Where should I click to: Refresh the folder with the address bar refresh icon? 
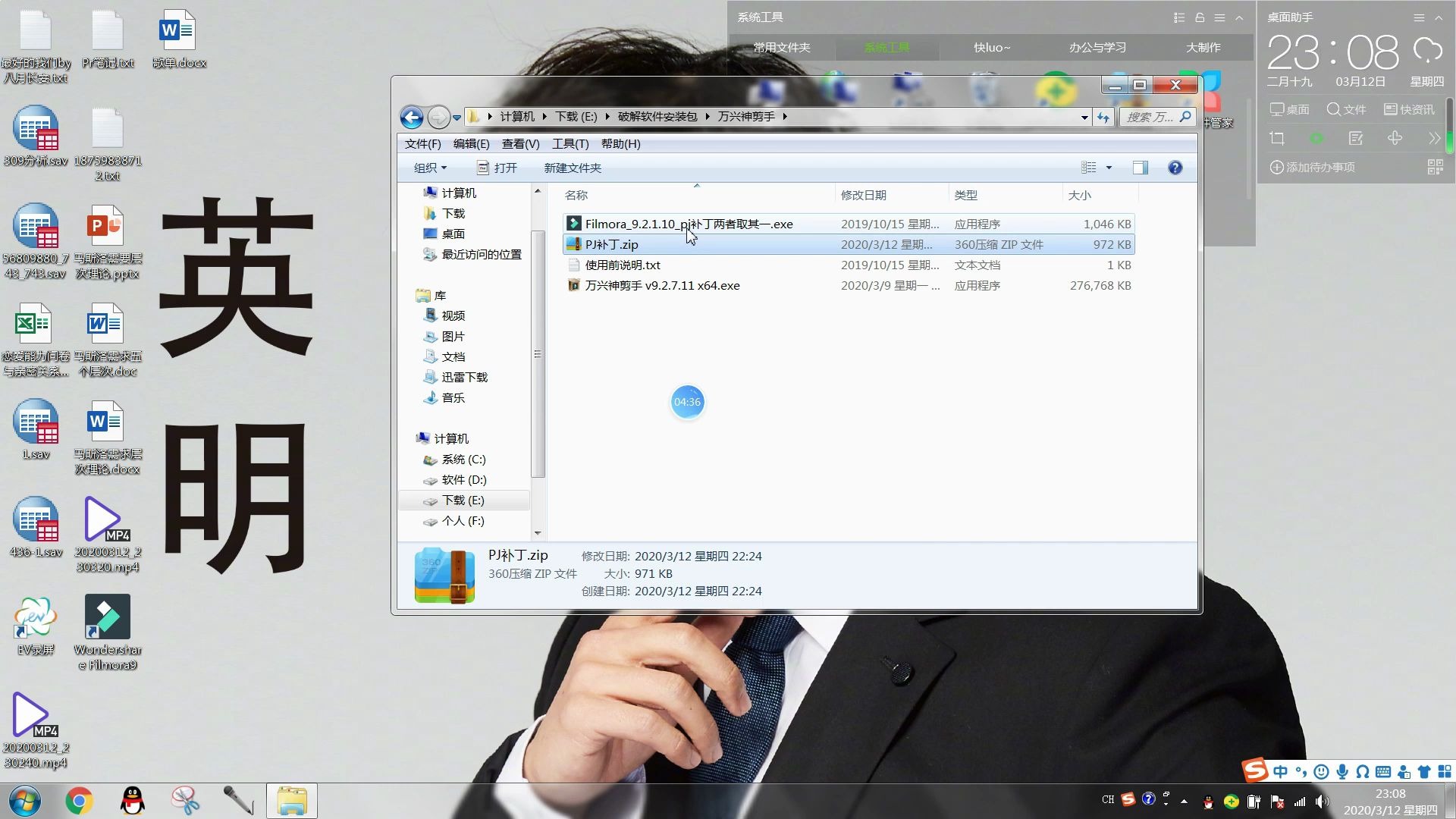(1103, 117)
